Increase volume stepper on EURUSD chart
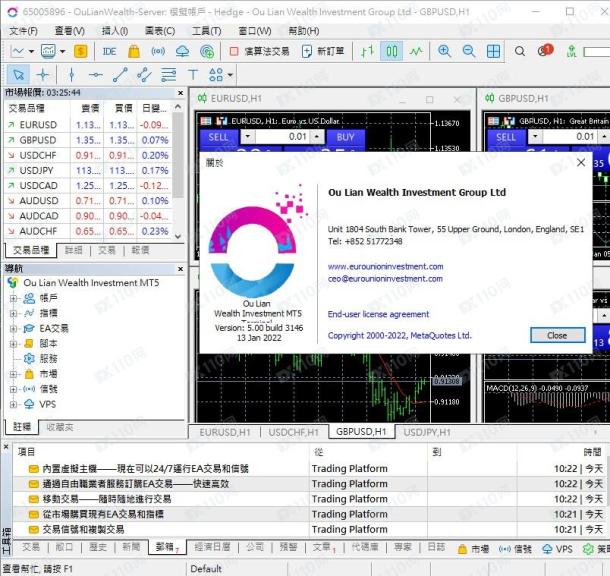 tap(317, 137)
